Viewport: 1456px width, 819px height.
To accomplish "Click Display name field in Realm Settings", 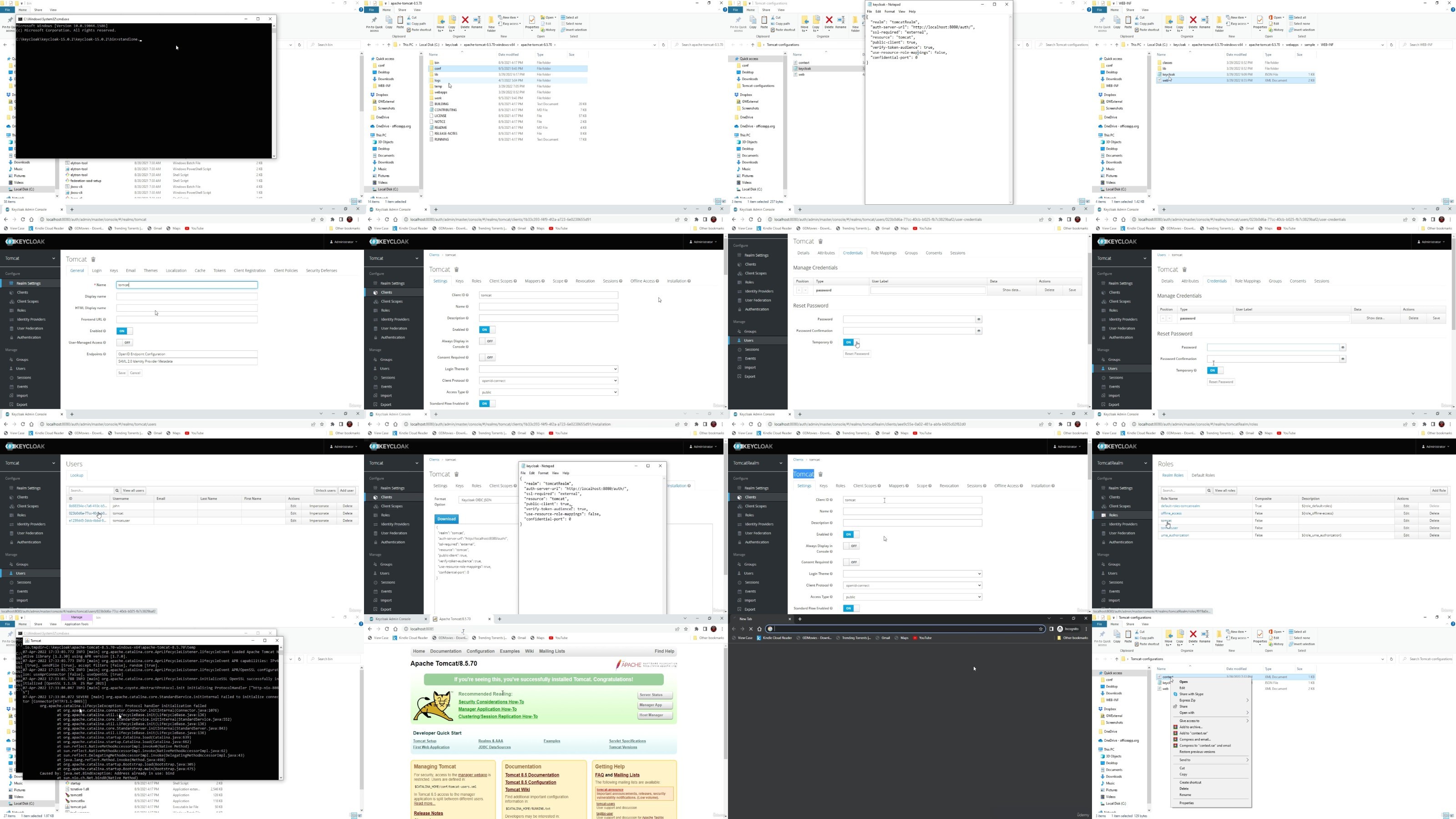I will 187,297.
